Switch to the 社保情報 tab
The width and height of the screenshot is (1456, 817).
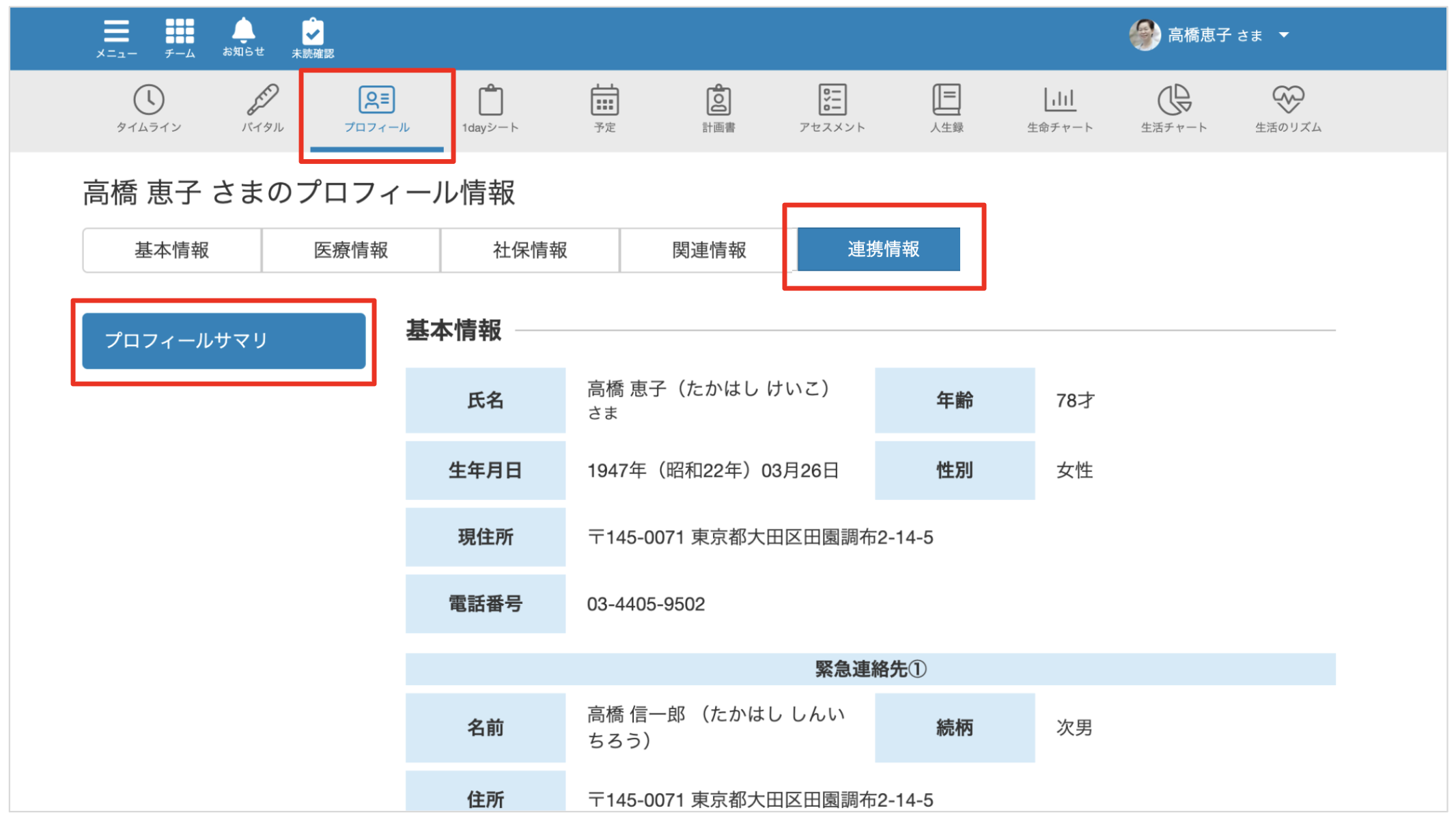click(529, 250)
